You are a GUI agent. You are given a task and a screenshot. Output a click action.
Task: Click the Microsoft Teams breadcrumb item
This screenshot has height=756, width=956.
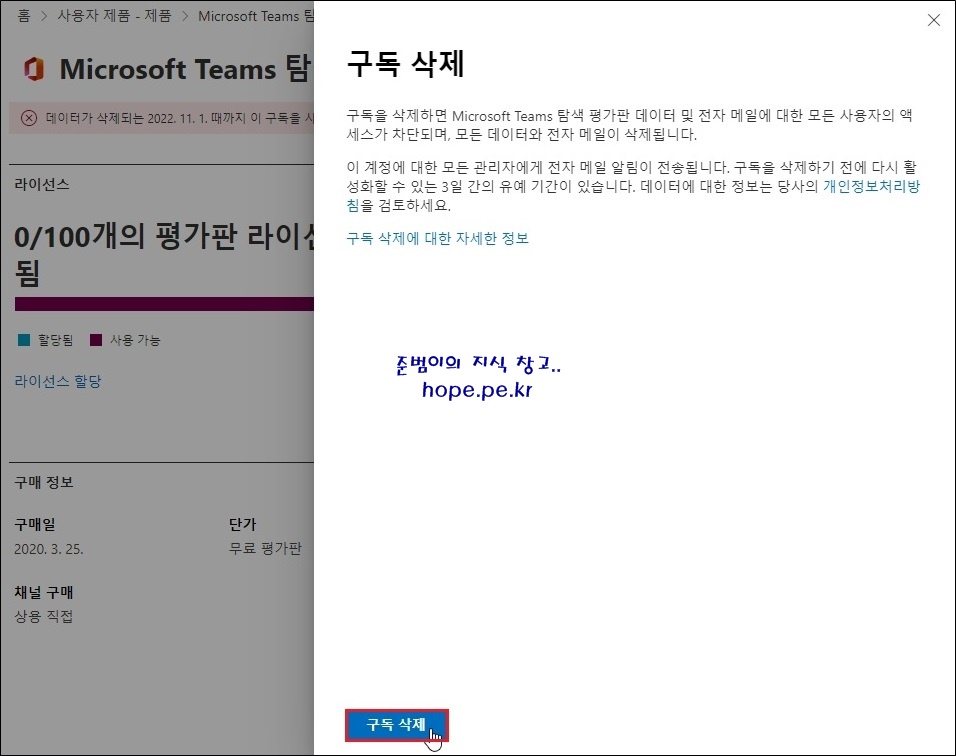(x=255, y=16)
